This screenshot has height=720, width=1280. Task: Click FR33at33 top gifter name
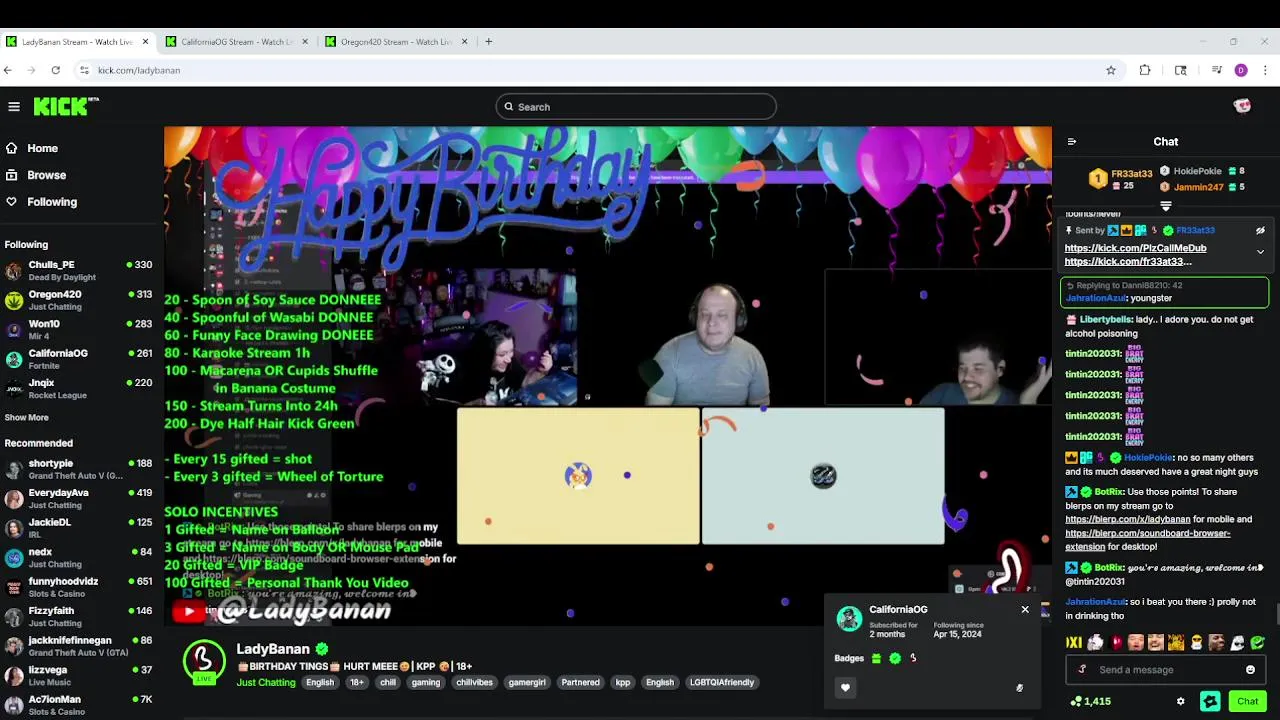1132,174
